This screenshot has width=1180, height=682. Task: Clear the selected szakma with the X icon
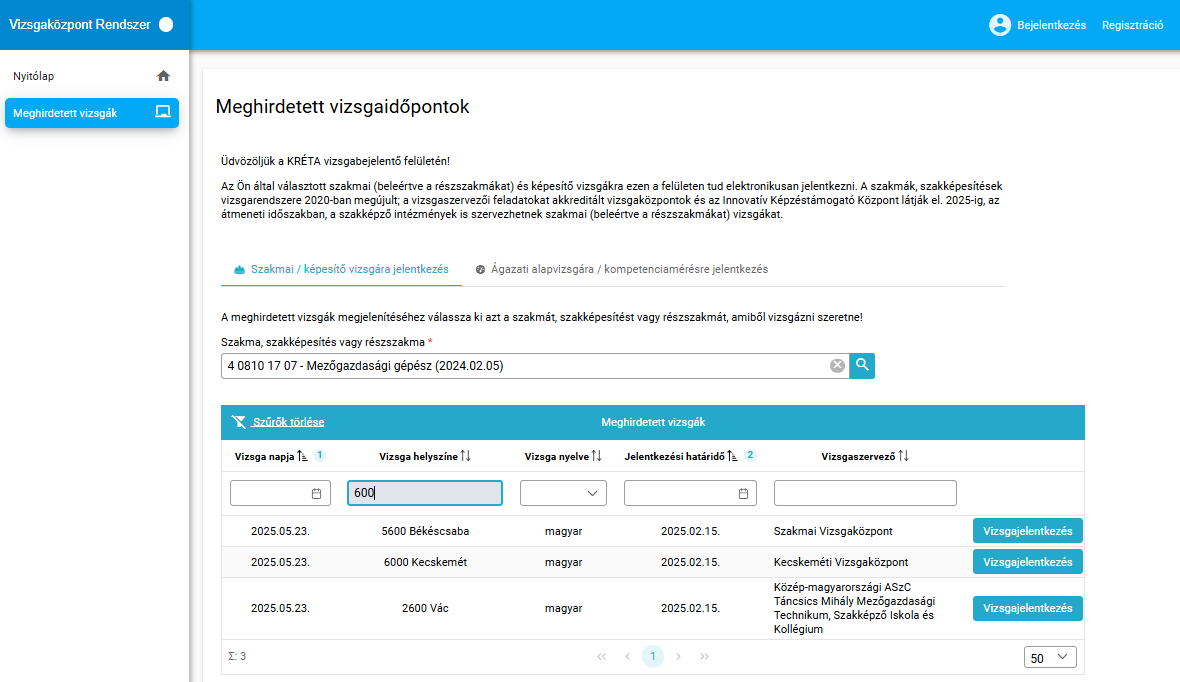pyautogui.click(x=837, y=366)
